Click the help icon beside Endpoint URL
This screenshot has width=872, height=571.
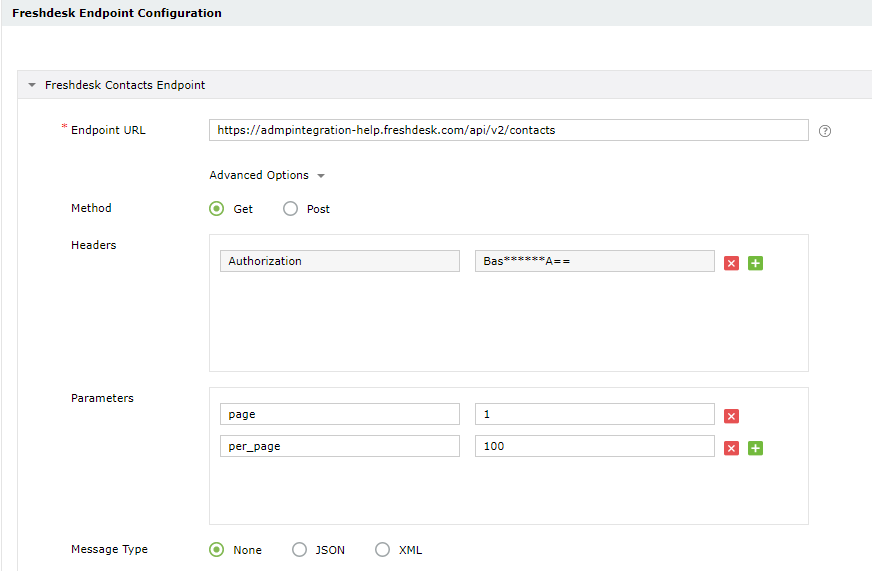point(825,131)
